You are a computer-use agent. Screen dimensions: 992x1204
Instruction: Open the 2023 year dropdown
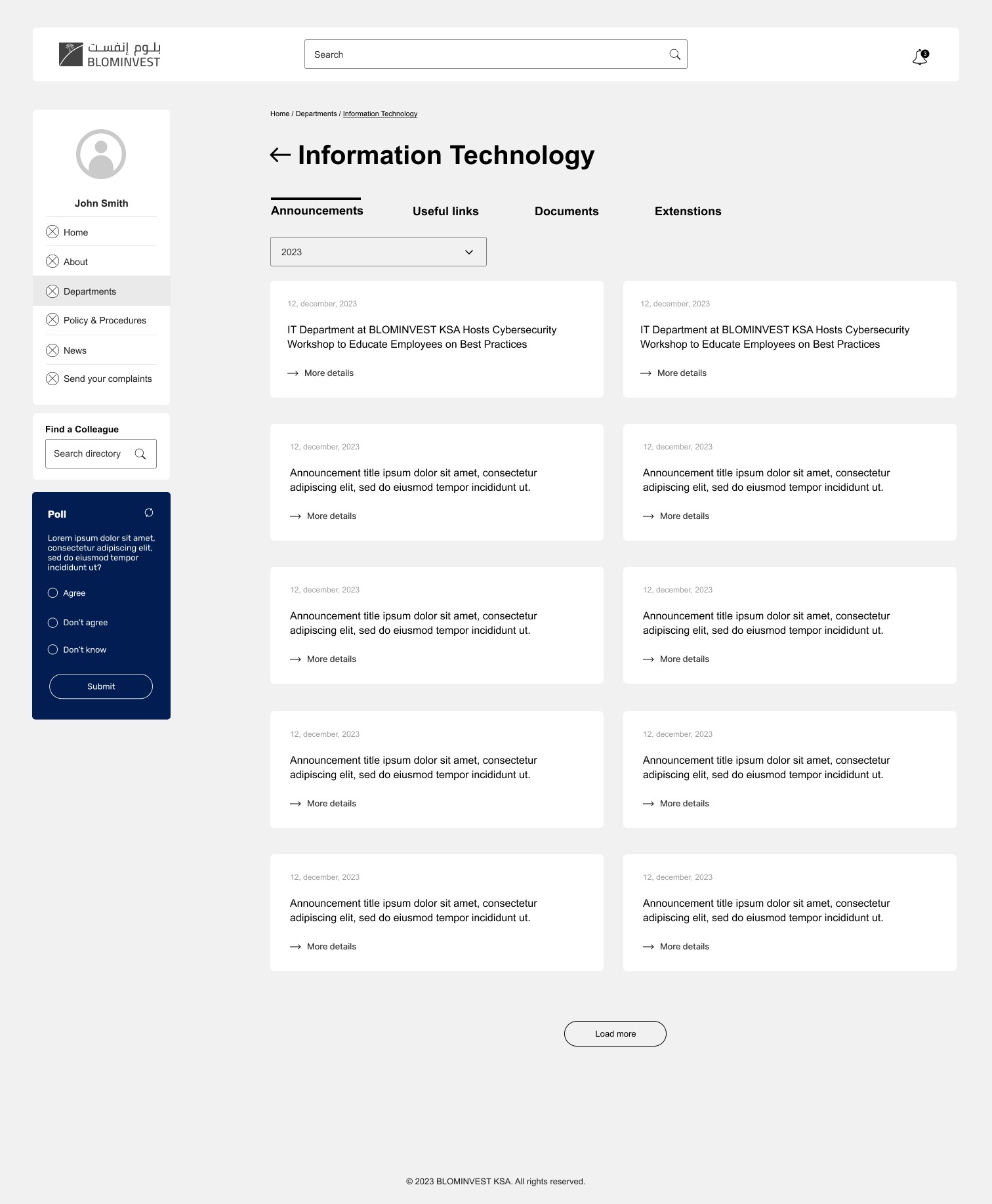379,252
